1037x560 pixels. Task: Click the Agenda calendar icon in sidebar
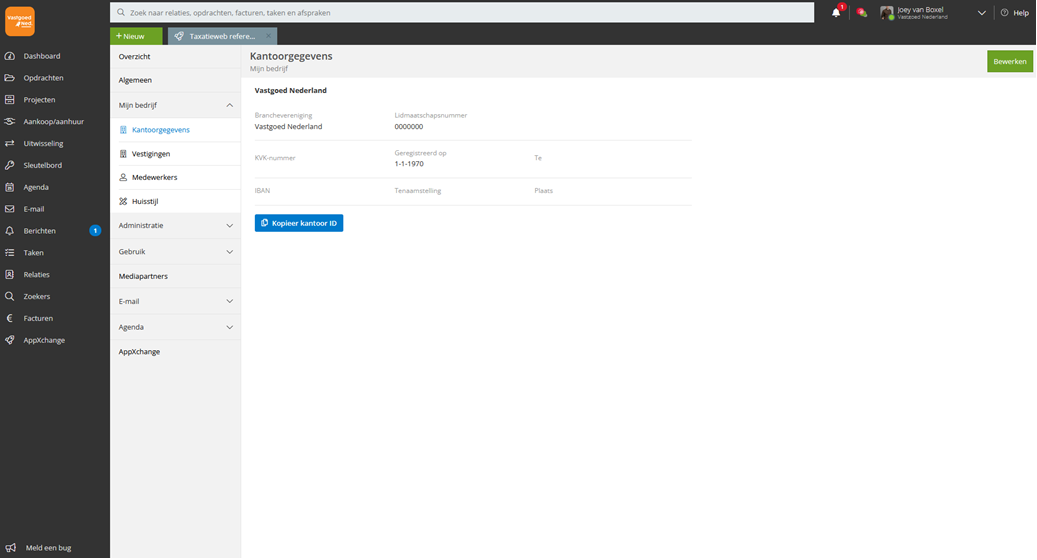(10, 187)
